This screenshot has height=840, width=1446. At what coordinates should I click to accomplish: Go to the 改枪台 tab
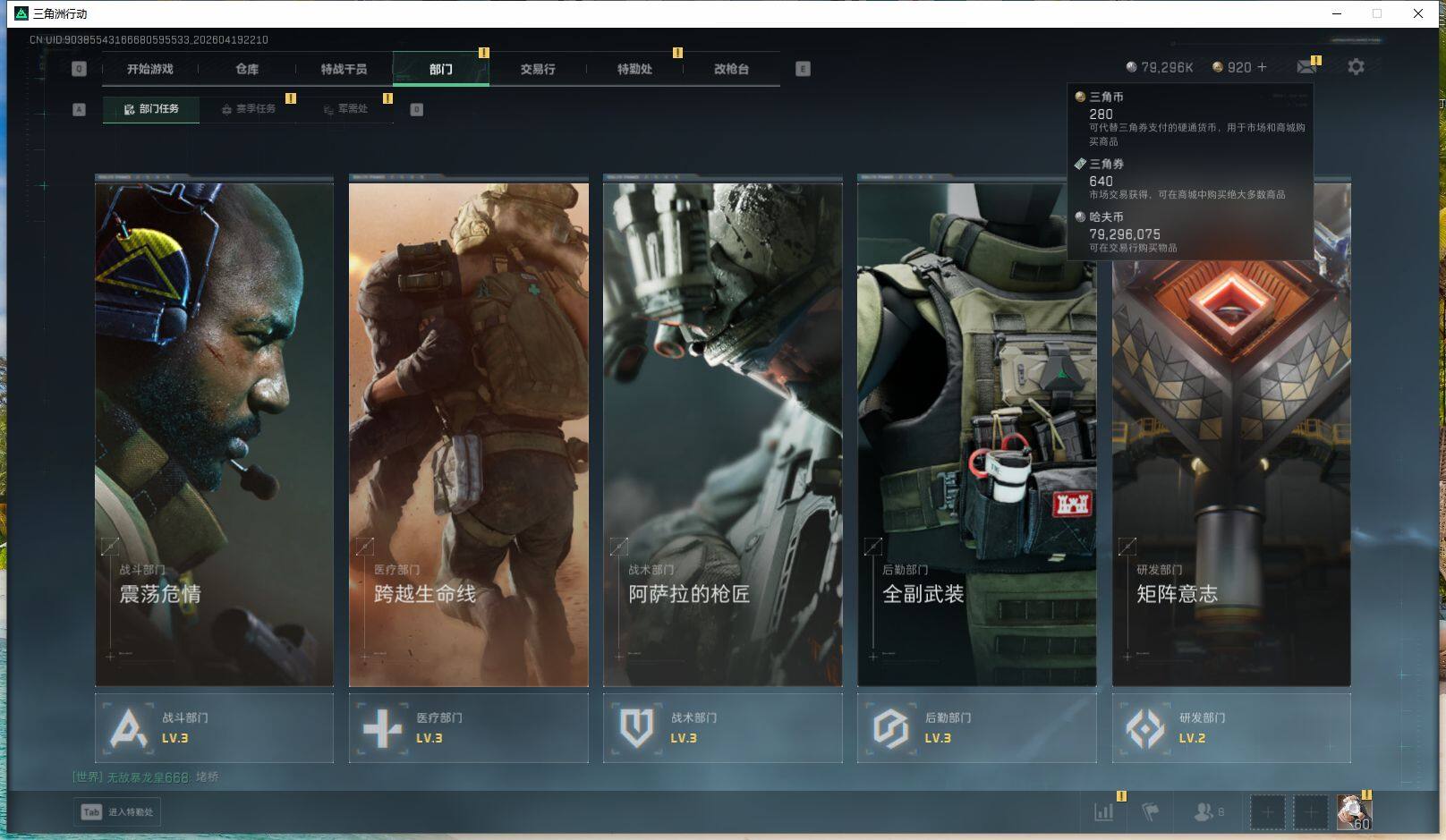tap(731, 69)
